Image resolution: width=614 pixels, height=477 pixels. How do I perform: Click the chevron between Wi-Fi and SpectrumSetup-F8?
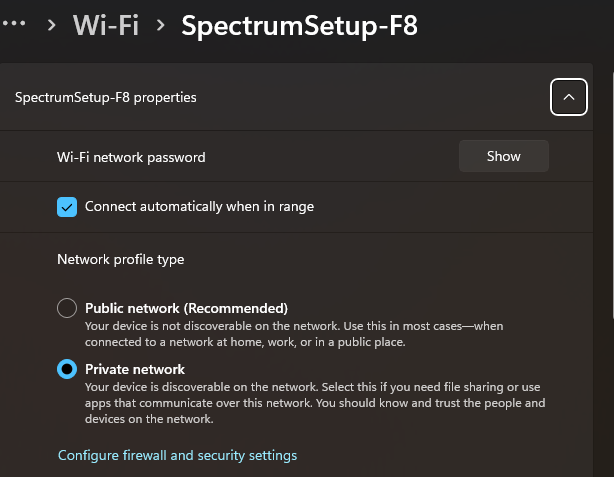[160, 25]
